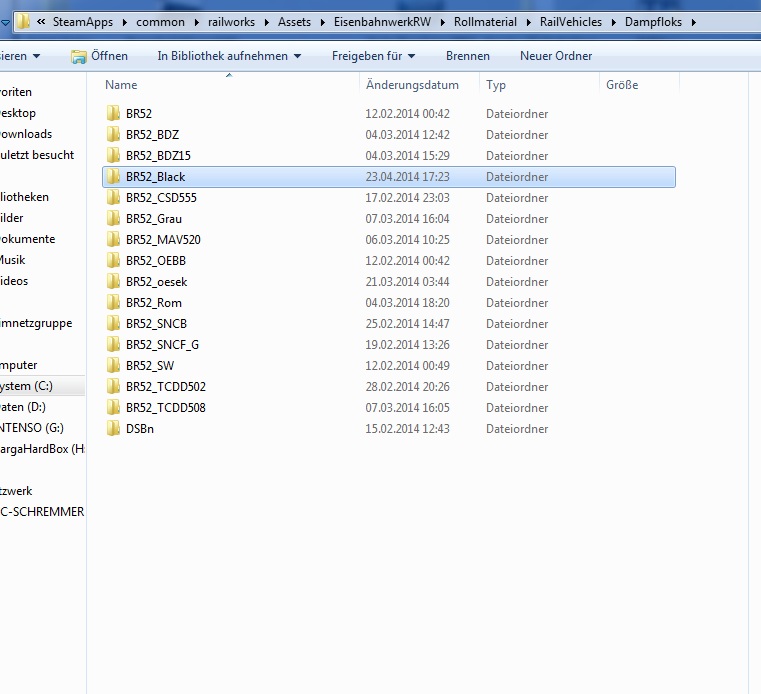The width and height of the screenshot is (761, 694).
Task: Click the BR52_SNCB folder icon
Action: pos(113,323)
